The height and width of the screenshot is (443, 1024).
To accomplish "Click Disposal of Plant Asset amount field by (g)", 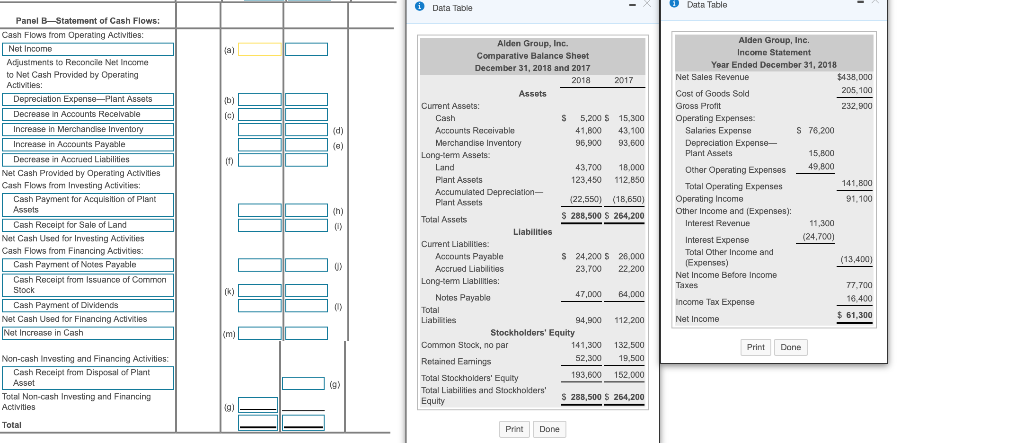I will tap(304, 383).
